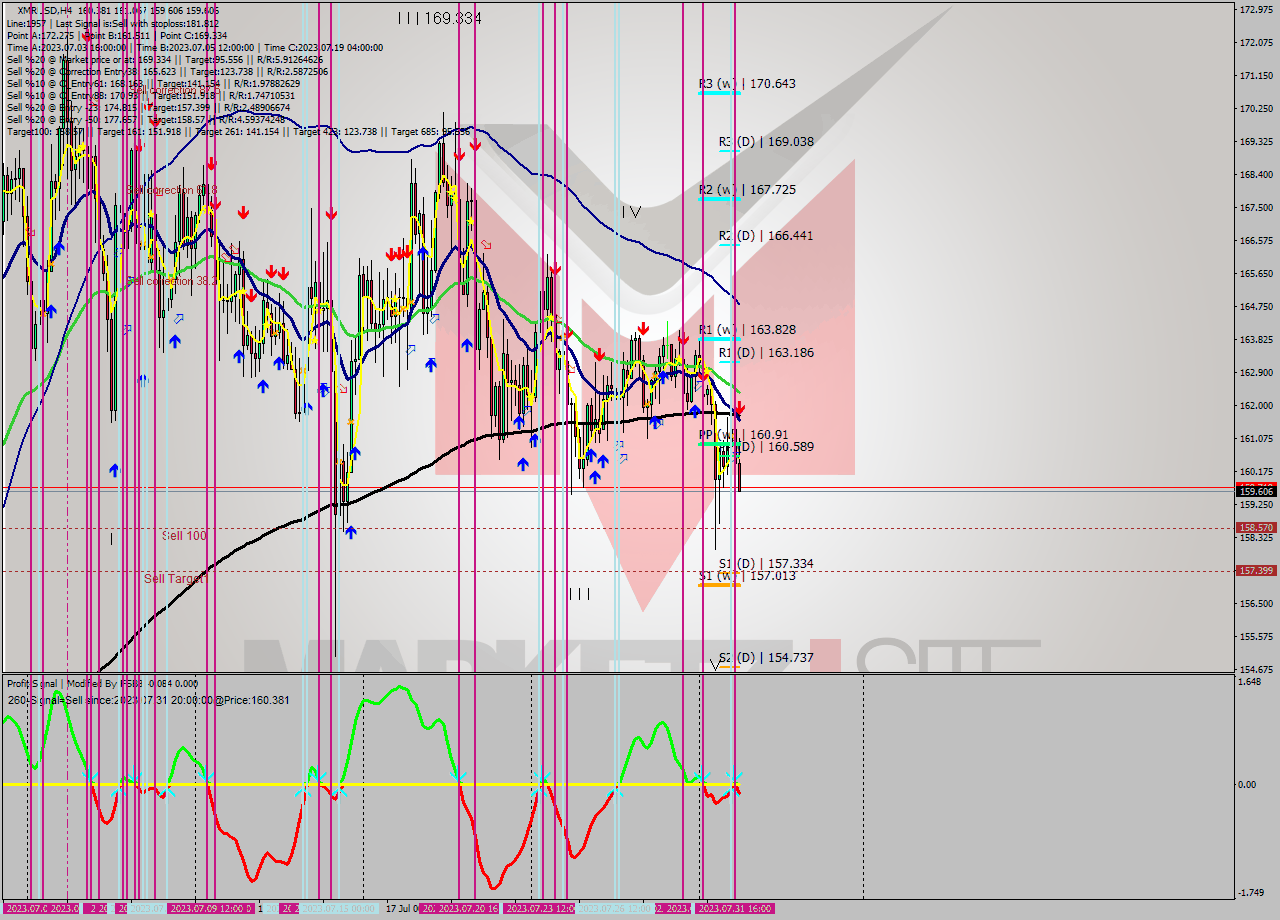The height and width of the screenshot is (920, 1280).
Task: Click -1.749 on the indicator scale
Action: click(x=1252, y=893)
